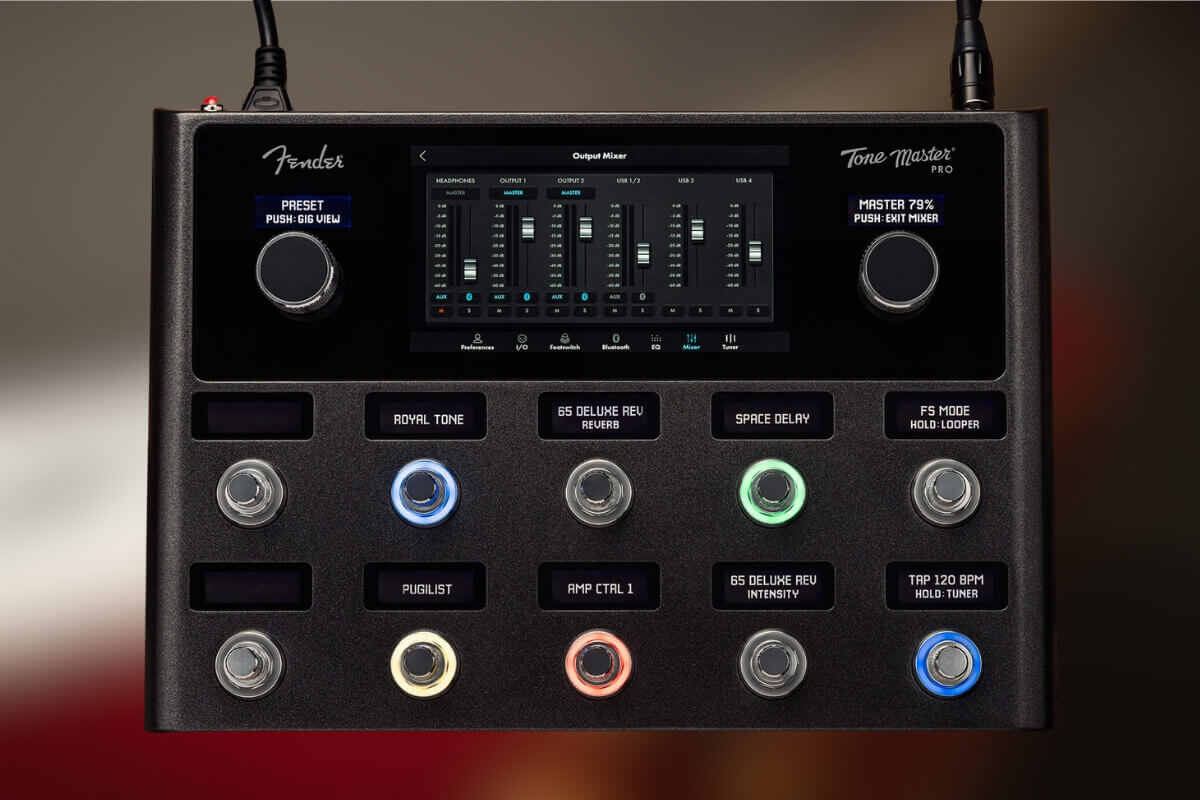Hit the unlabeled bottom-left footswitch

(x=250, y=663)
